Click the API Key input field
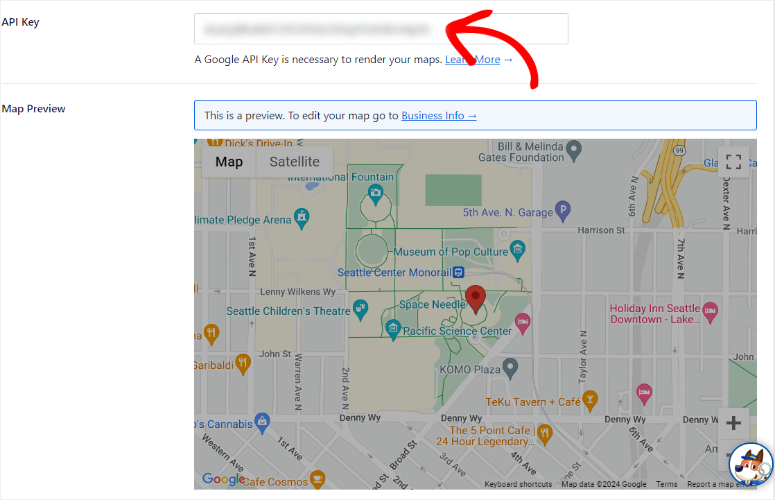Viewport: 775px width, 500px height. (381, 29)
